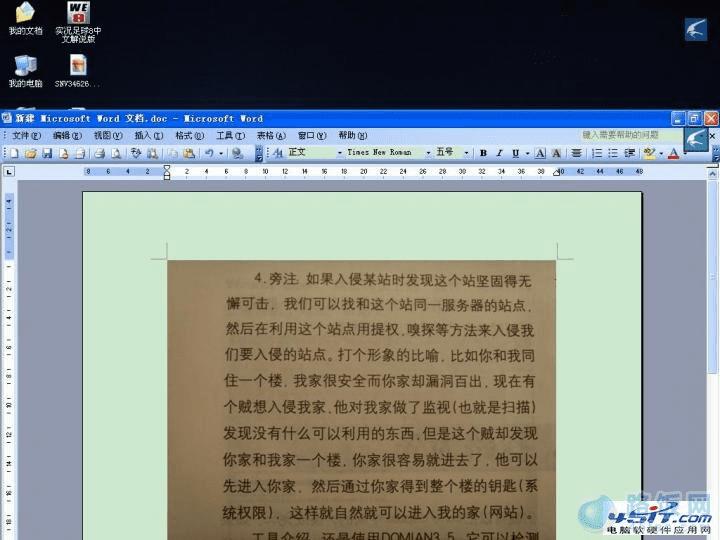Open undo history dropdown arrow

click(221, 153)
